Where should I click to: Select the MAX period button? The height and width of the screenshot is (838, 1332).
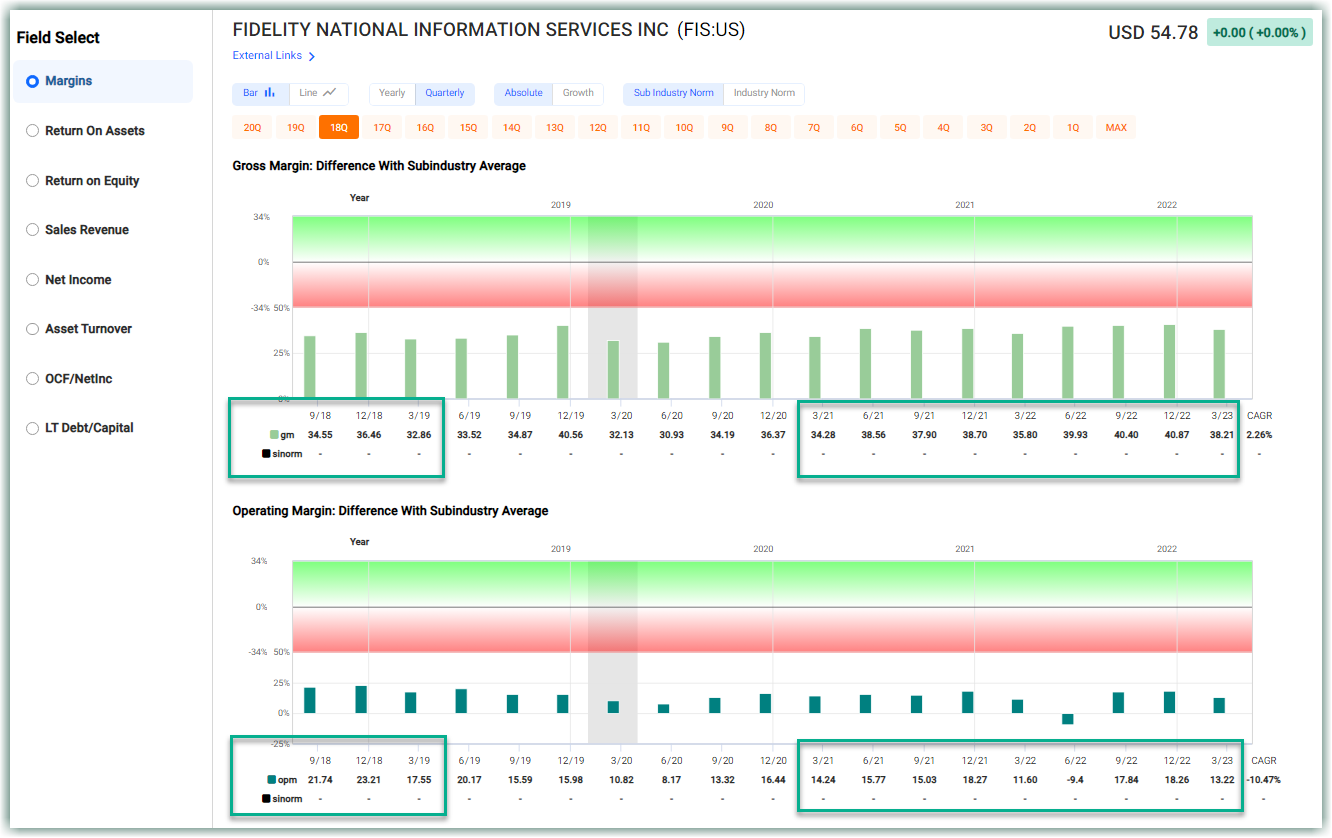(1116, 128)
